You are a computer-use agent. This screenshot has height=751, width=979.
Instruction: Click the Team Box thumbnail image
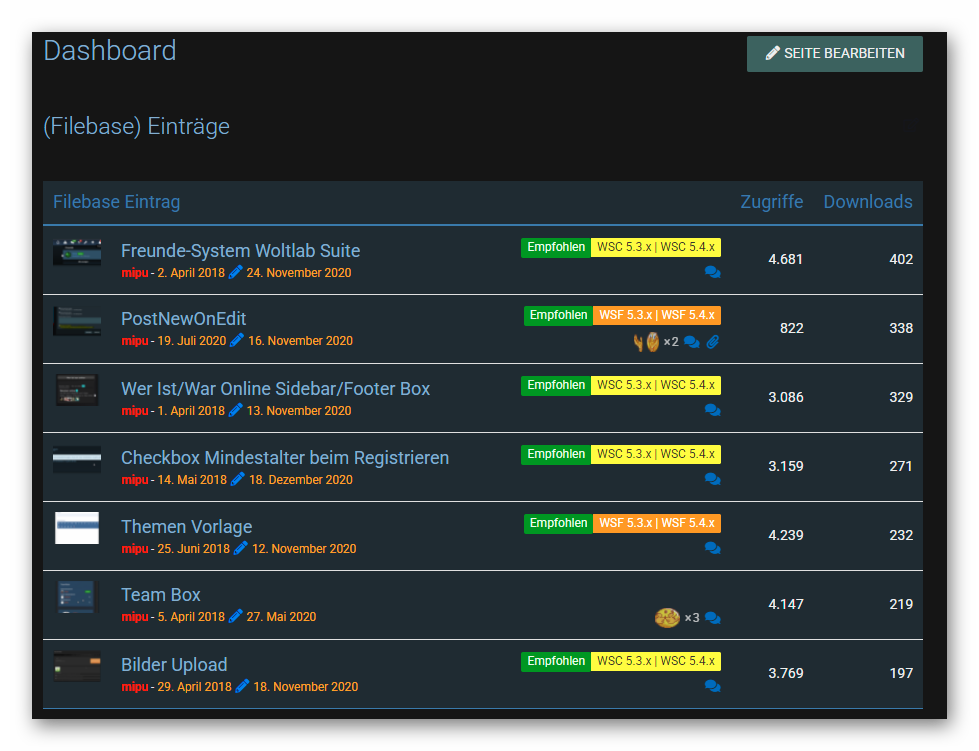click(x=77, y=598)
